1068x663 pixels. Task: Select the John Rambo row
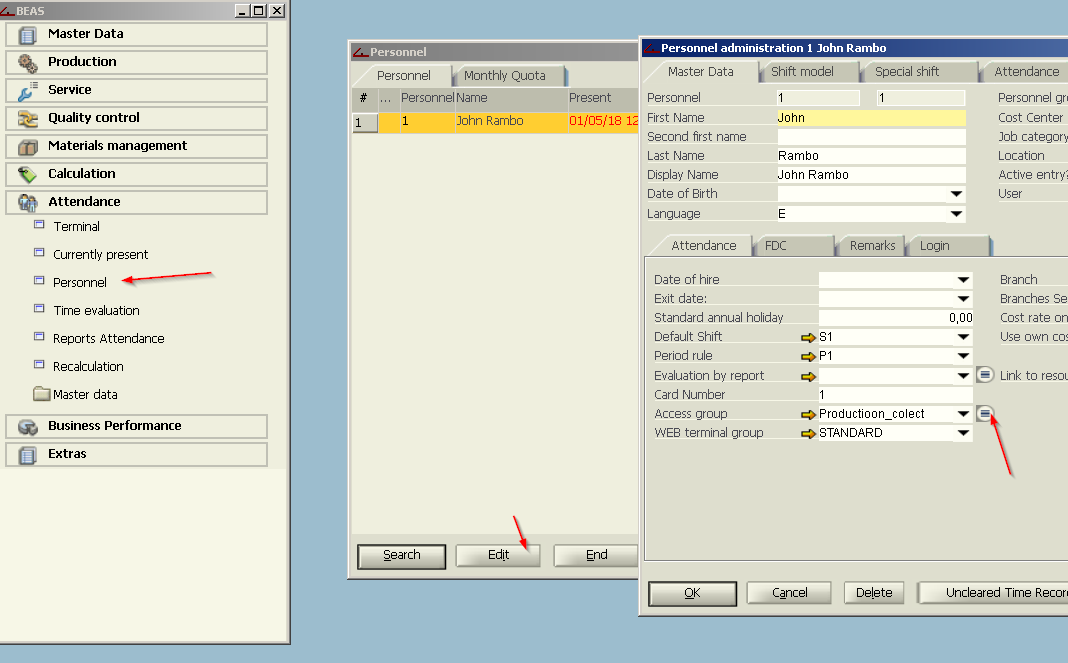coord(495,121)
